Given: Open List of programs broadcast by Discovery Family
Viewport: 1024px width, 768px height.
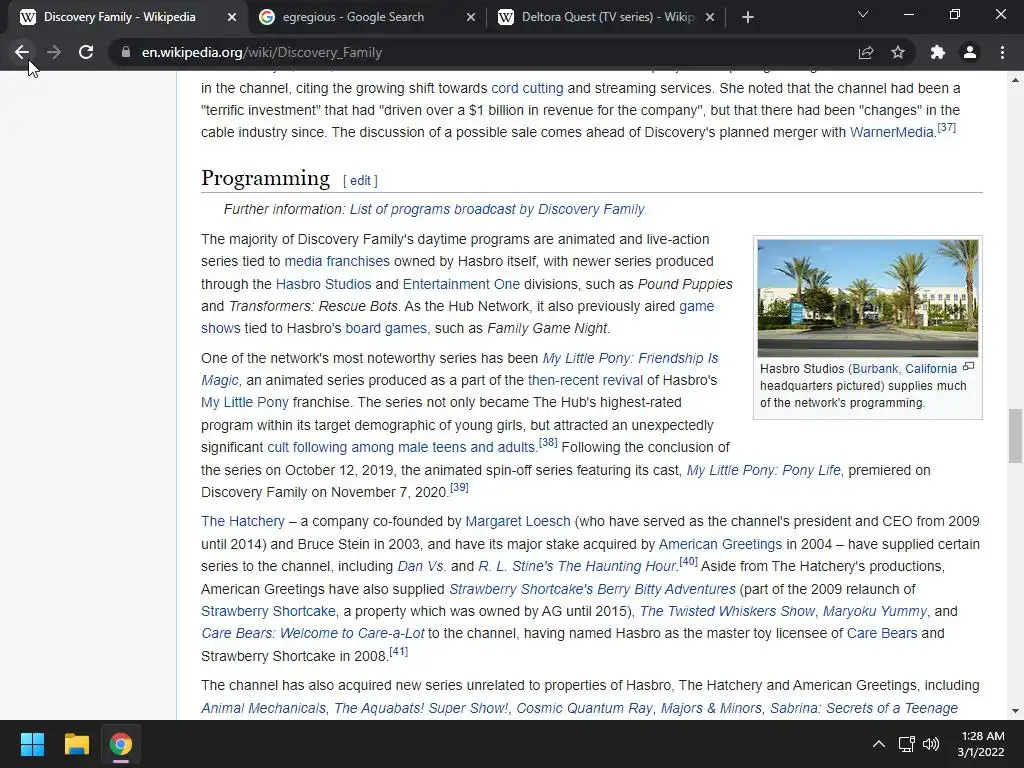Looking at the screenshot, I should click(497, 209).
